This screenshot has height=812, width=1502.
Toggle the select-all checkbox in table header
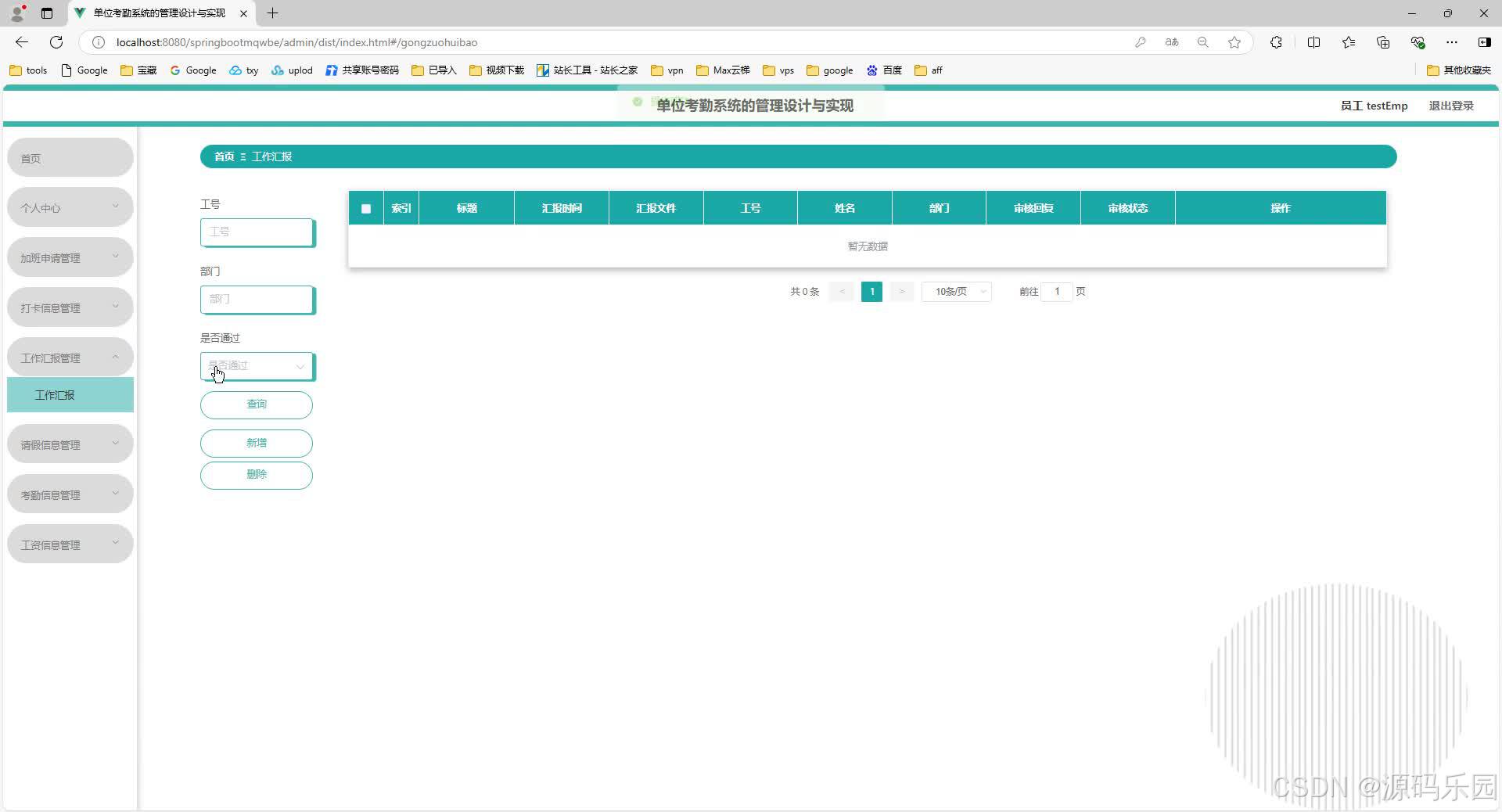(365, 210)
